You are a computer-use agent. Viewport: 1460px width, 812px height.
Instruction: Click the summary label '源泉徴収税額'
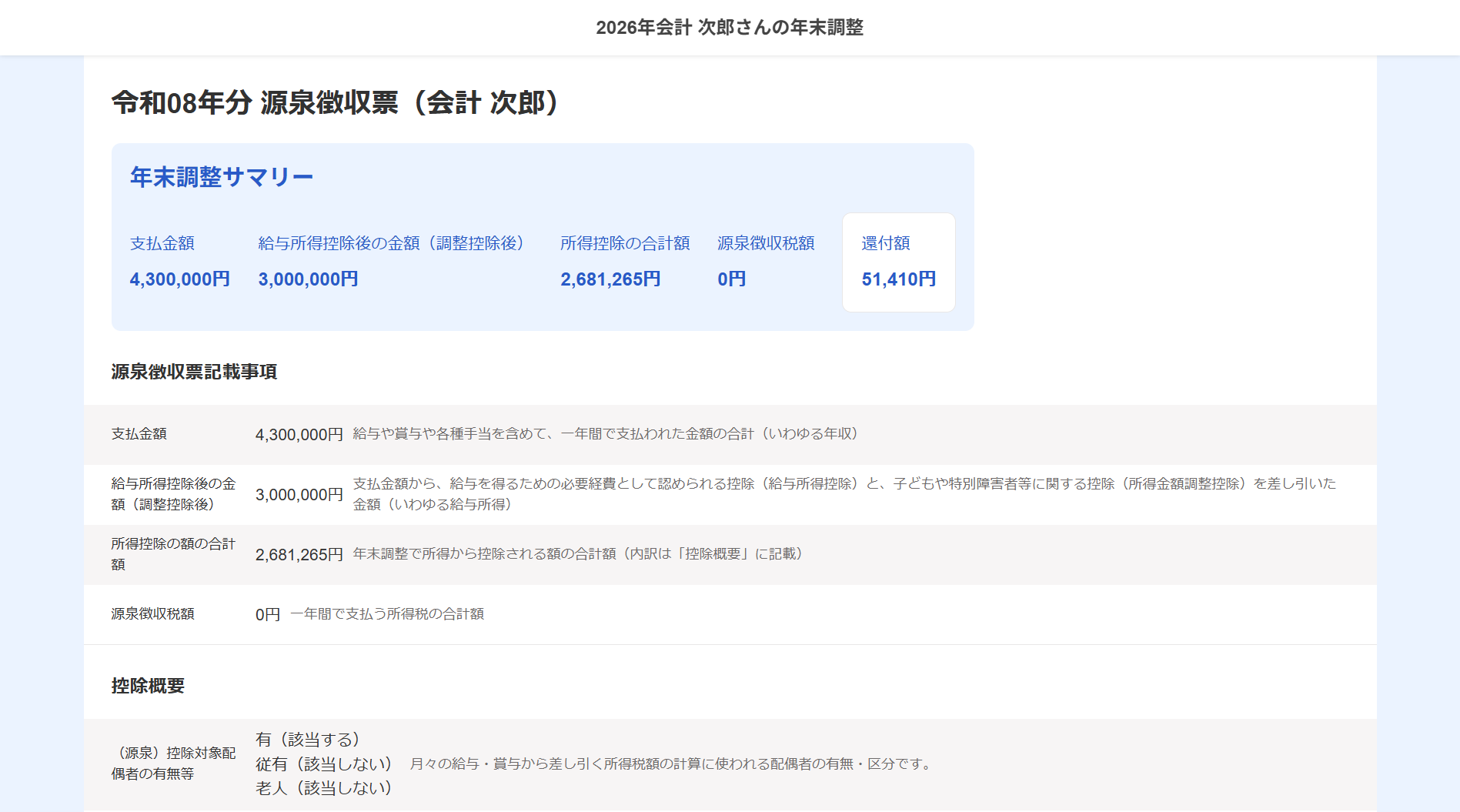click(x=766, y=243)
